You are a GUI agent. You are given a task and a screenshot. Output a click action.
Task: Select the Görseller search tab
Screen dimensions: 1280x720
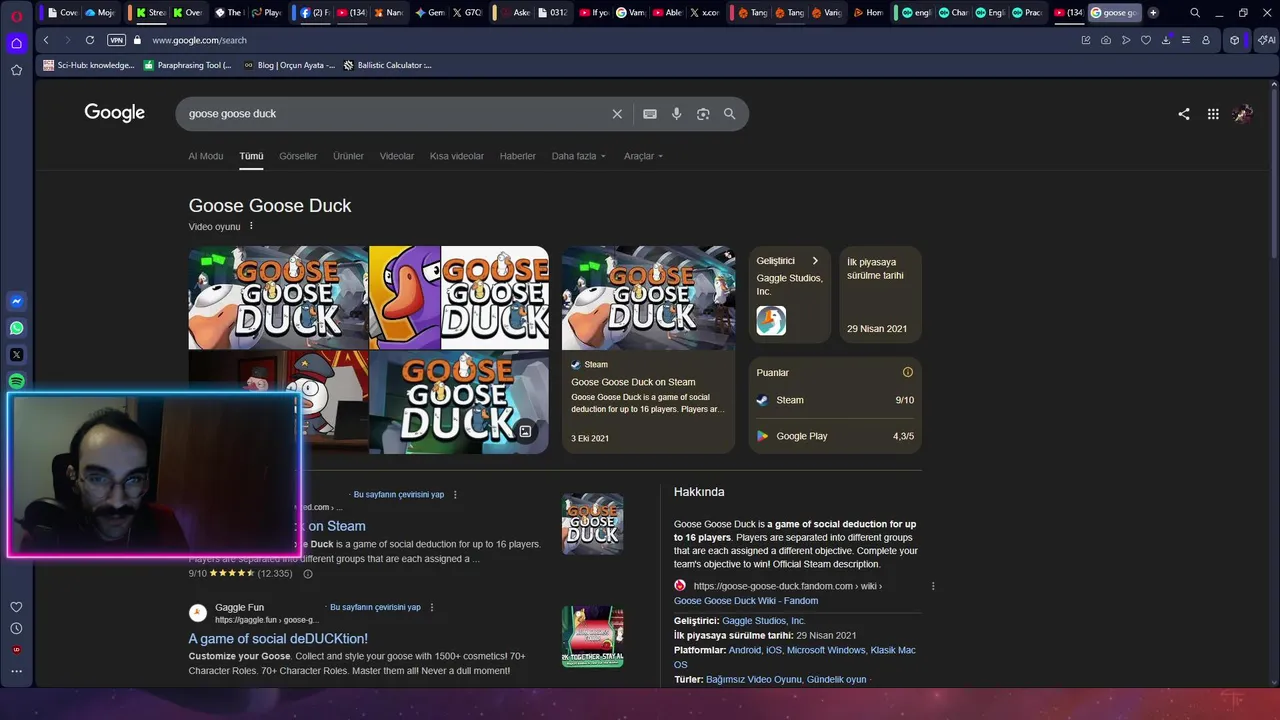[x=298, y=156]
